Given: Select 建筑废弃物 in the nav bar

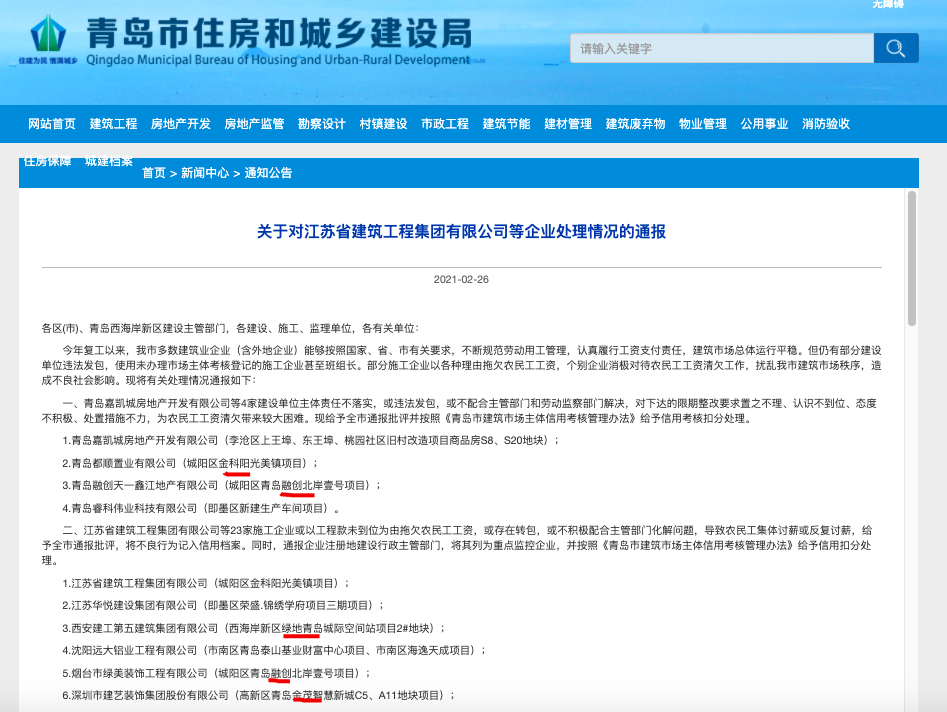Looking at the screenshot, I should tap(636, 124).
